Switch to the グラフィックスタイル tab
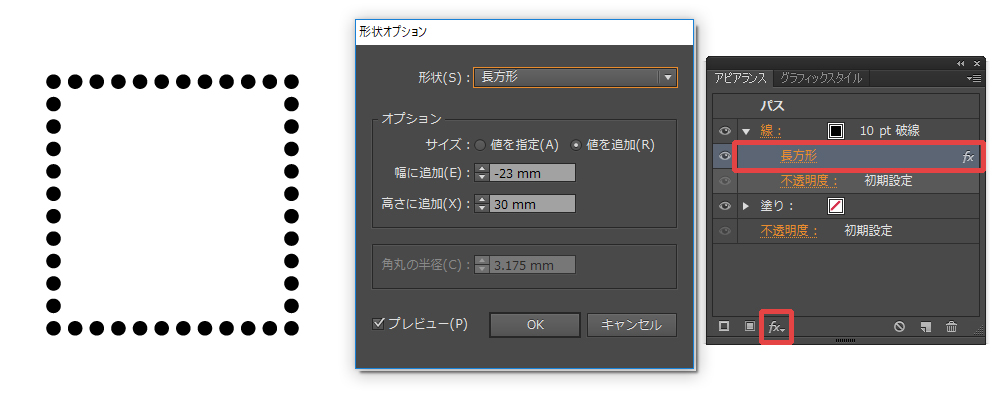The width and height of the screenshot is (1000, 400). tap(821, 77)
